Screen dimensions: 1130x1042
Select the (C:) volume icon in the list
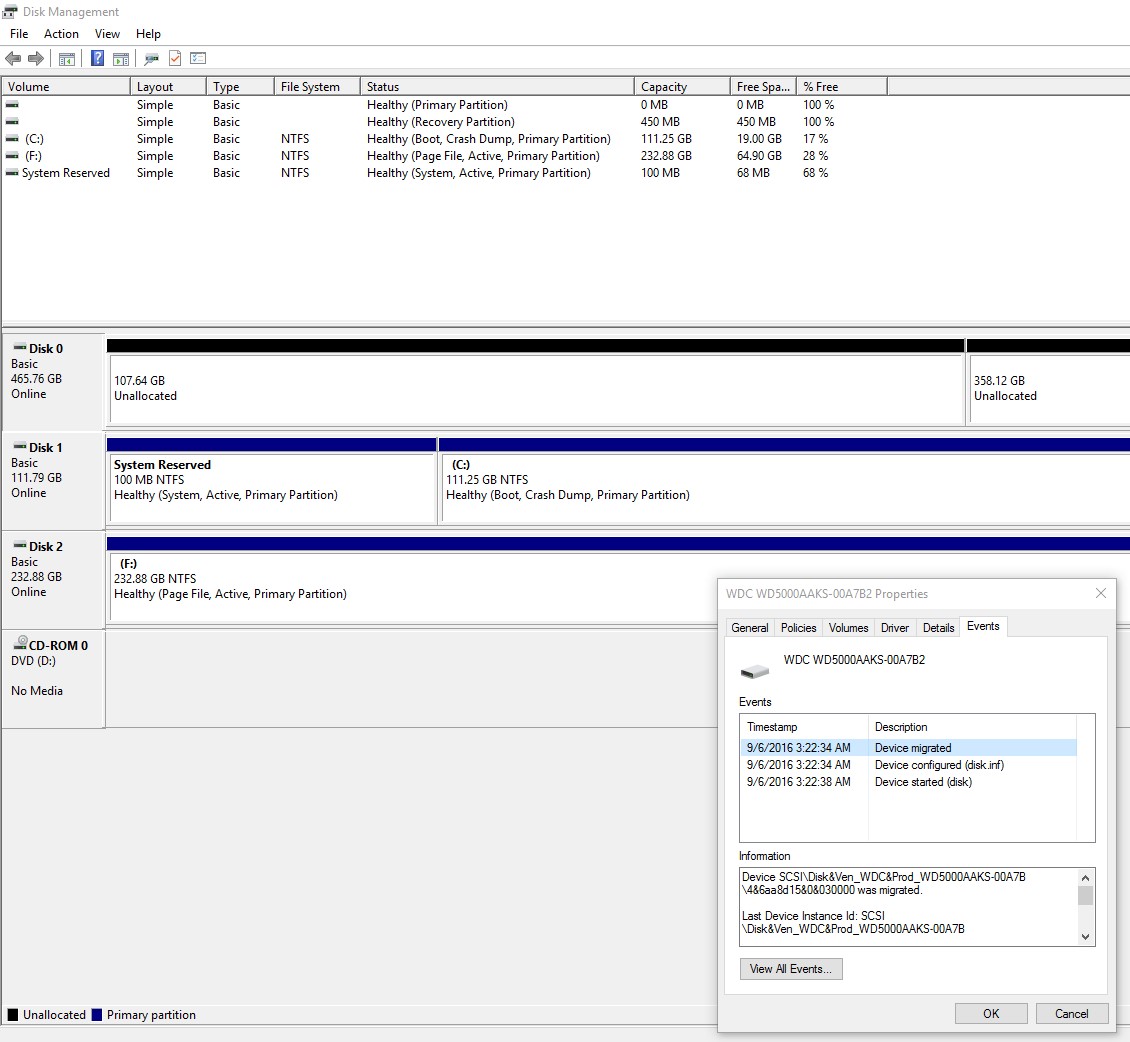point(10,138)
